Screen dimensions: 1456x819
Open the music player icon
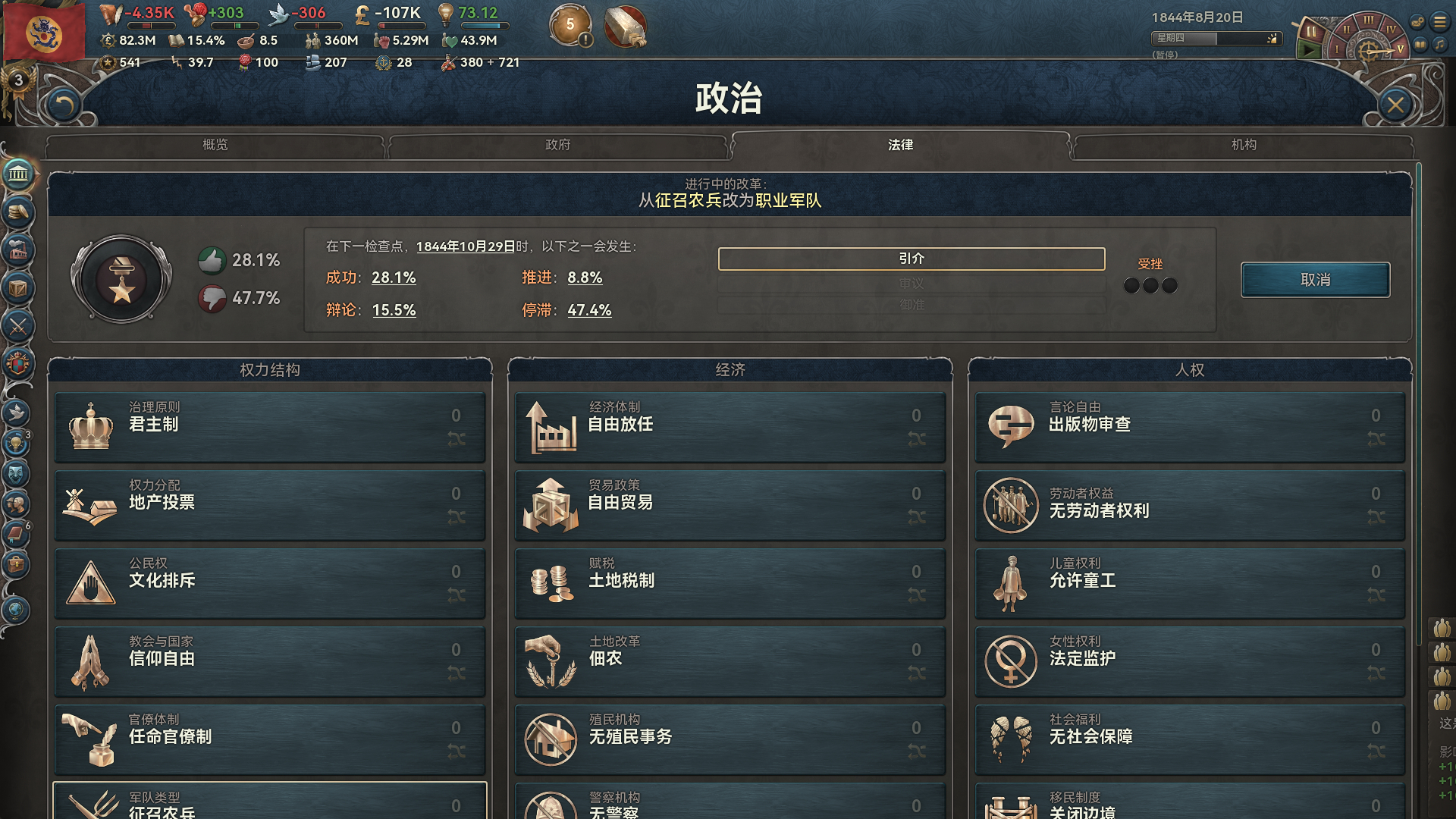pyautogui.click(x=1439, y=45)
